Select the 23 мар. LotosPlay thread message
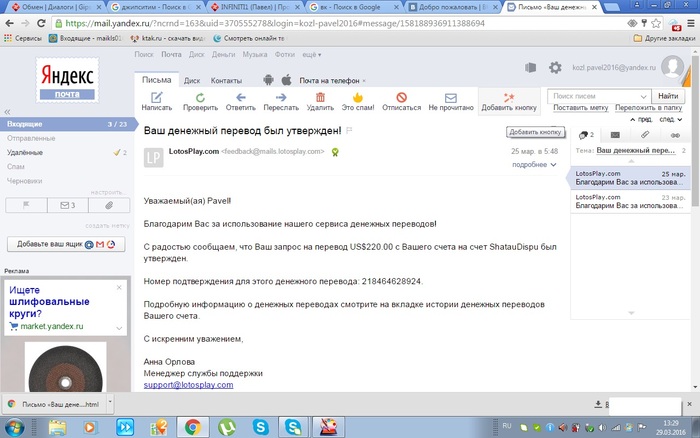 [630, 201]
